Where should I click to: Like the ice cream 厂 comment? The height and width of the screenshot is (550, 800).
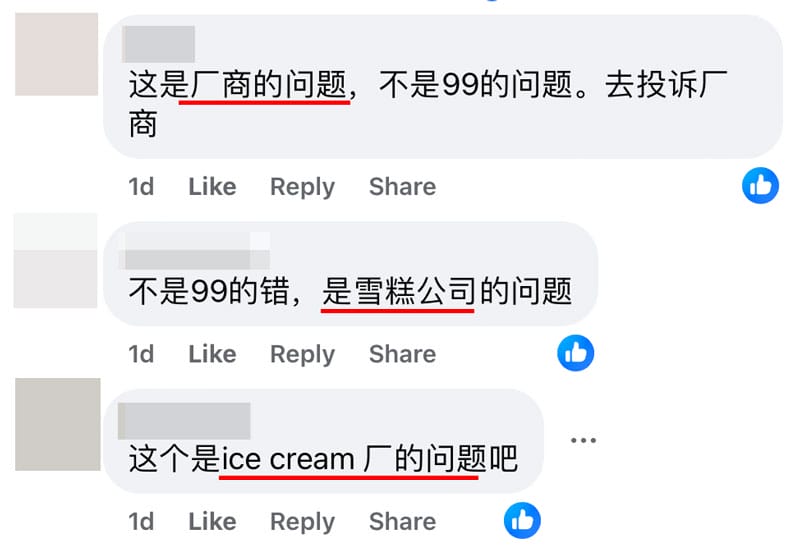212,521
